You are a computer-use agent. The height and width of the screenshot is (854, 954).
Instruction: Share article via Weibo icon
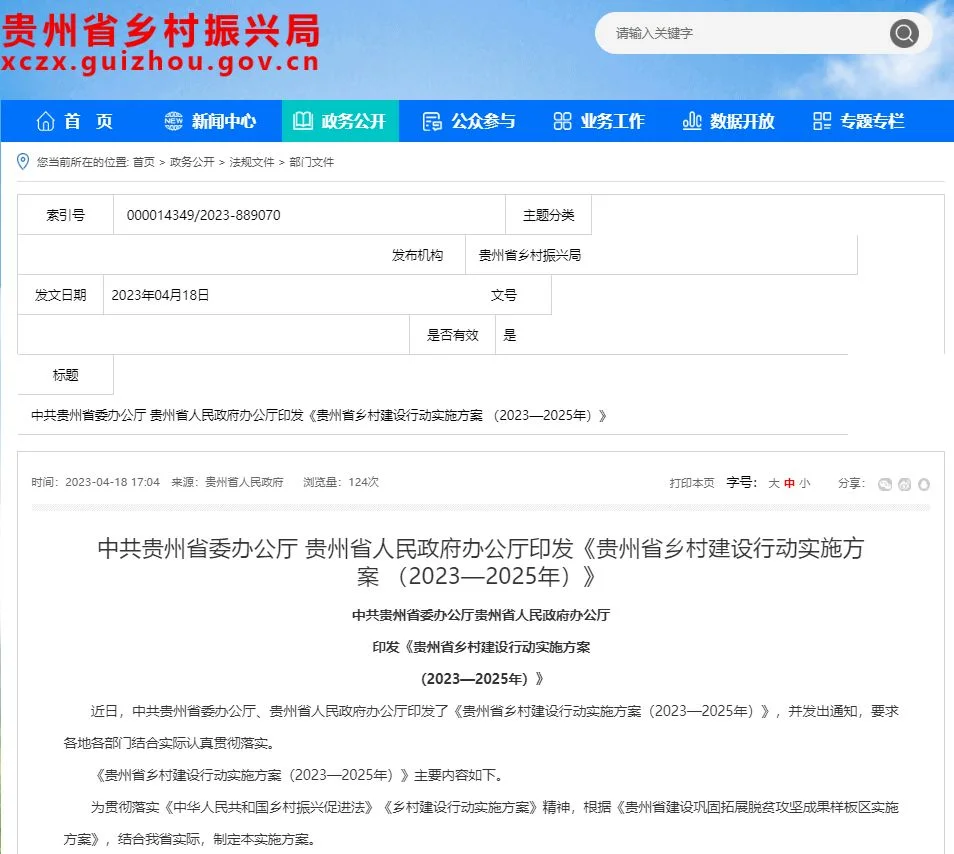point(904,484)
